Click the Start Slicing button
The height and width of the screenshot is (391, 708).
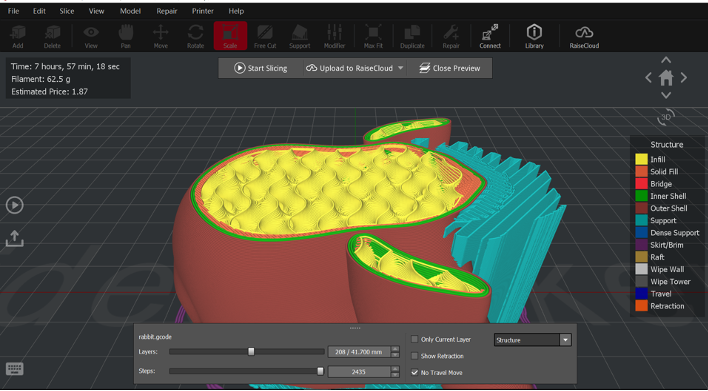coord(261,68)
